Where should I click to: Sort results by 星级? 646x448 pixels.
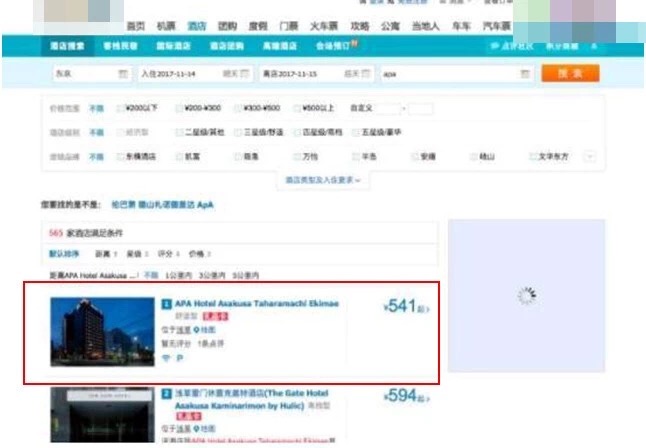137,254
